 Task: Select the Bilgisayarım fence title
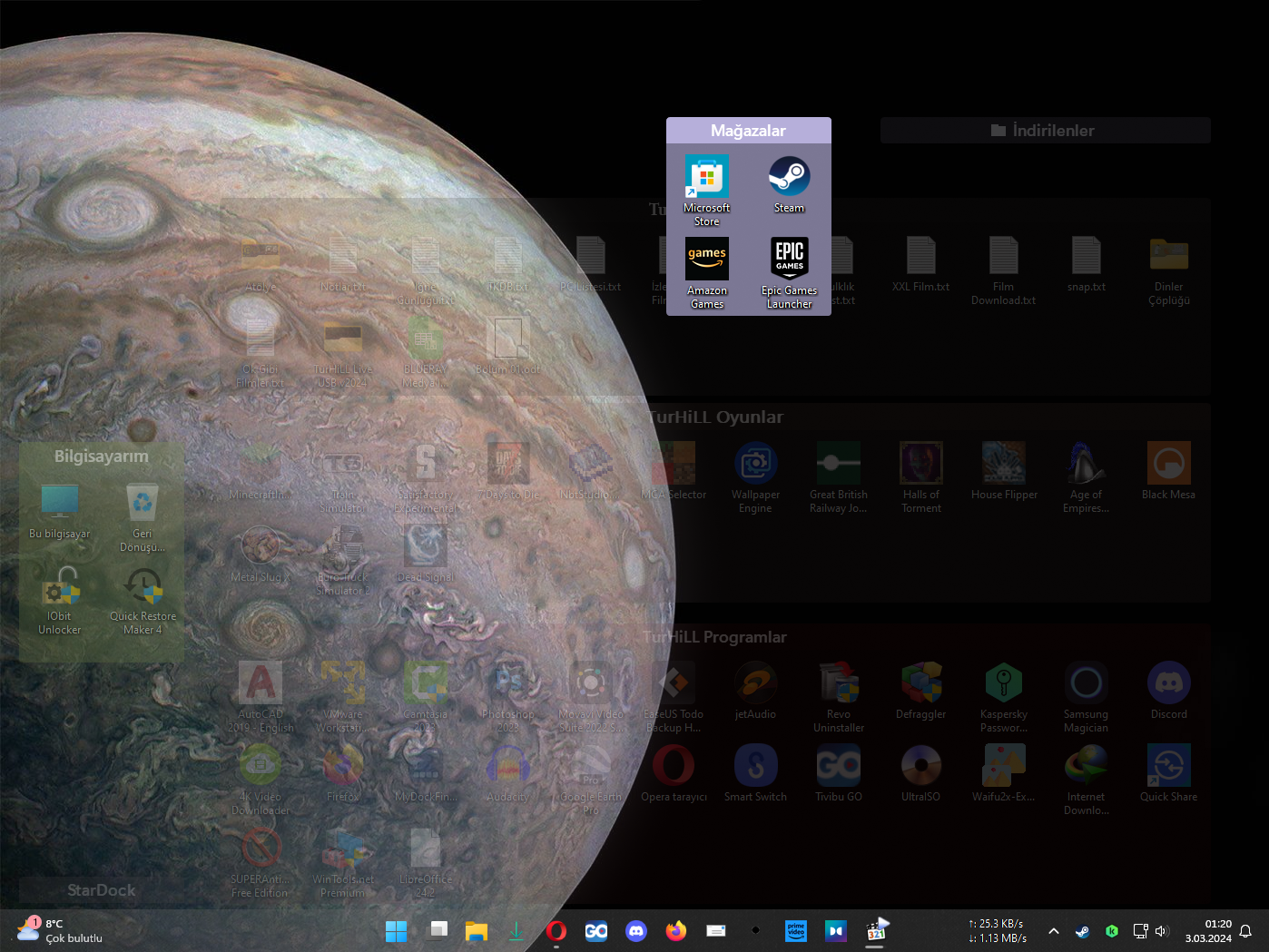(102, 456)
